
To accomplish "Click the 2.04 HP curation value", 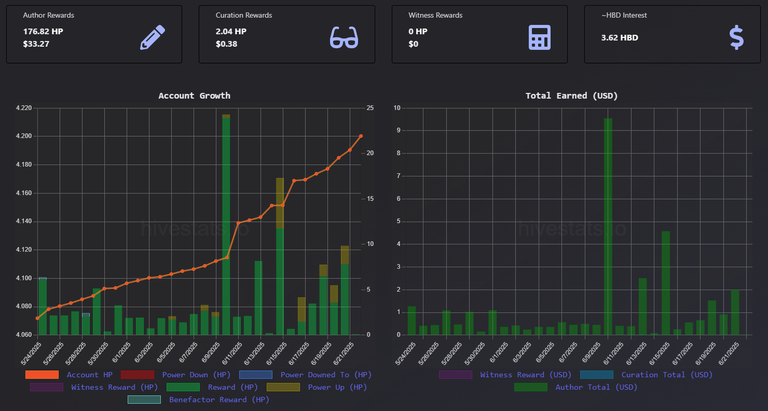I will pyautogui.click(x=231, y=31).
